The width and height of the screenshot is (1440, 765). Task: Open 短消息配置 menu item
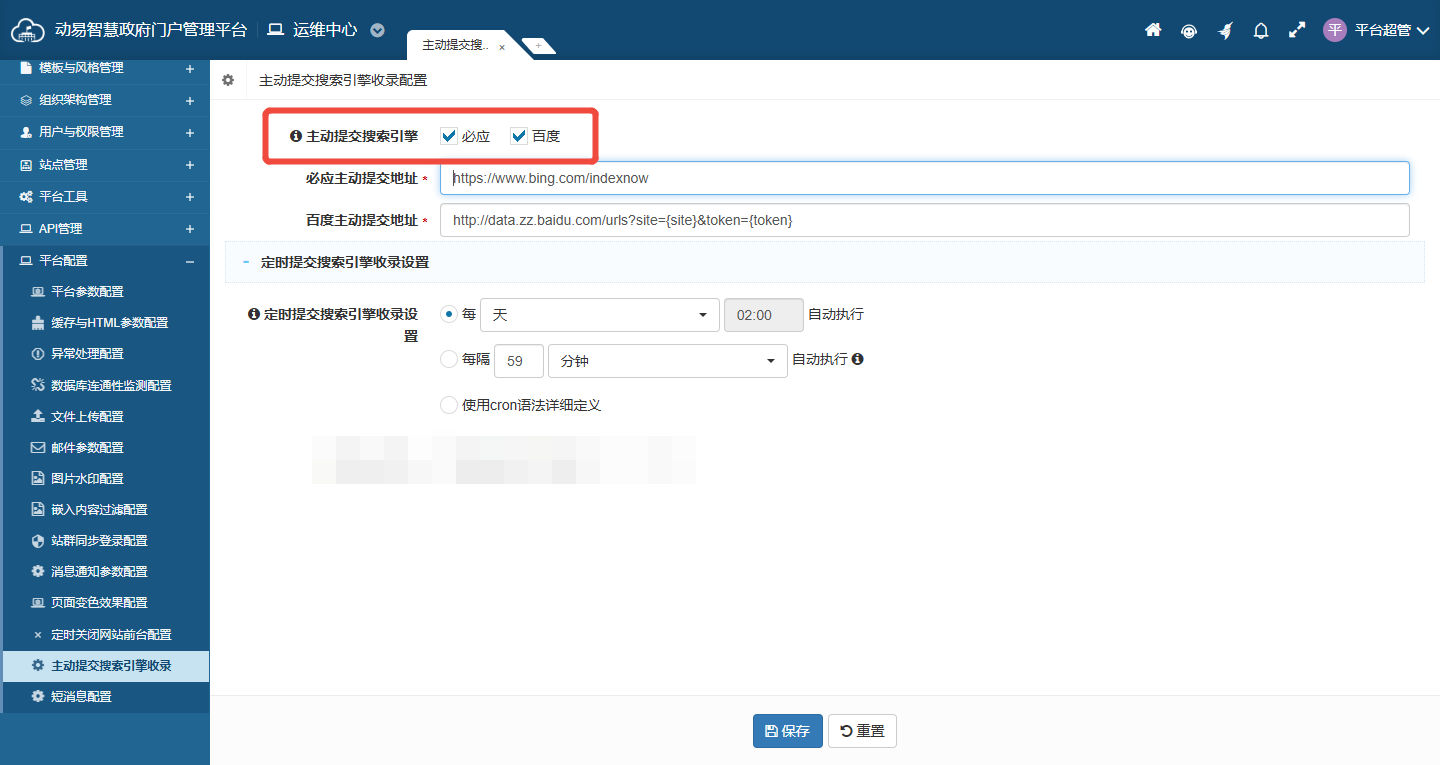pyautogui.click(x=81, y=696)
